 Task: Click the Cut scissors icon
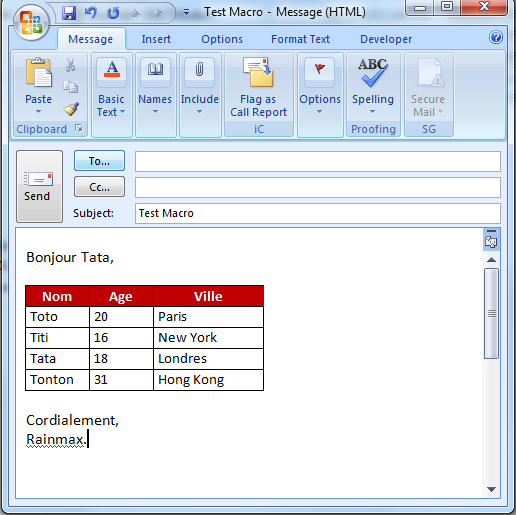pos(70,65)
